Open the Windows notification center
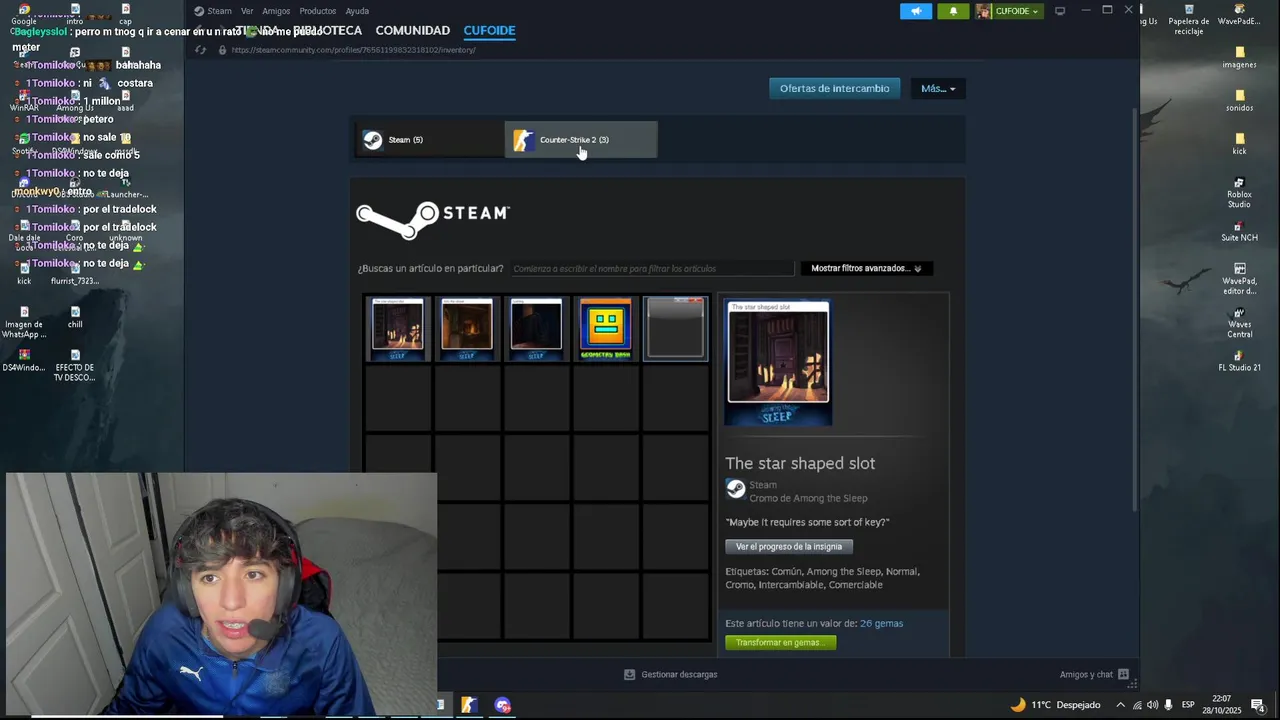The width and height of the screenshot is (1280, 720). (1258, 705)
